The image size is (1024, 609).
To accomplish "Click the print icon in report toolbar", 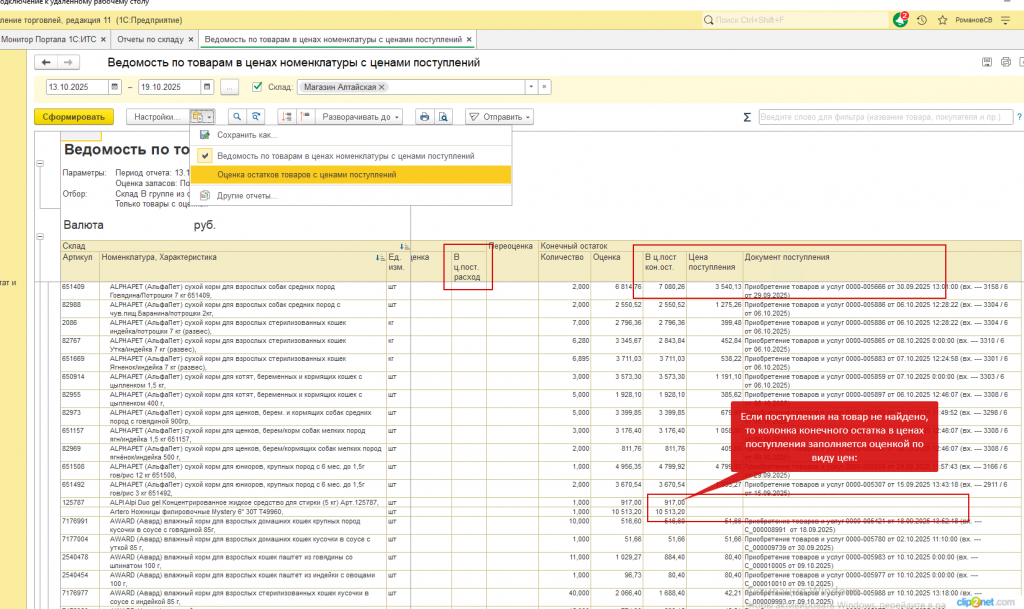I will [424, 117].
